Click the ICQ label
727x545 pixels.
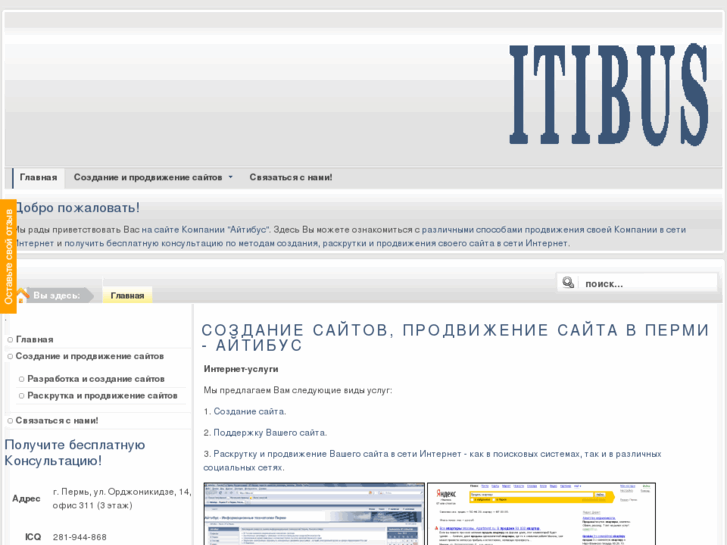33,537
